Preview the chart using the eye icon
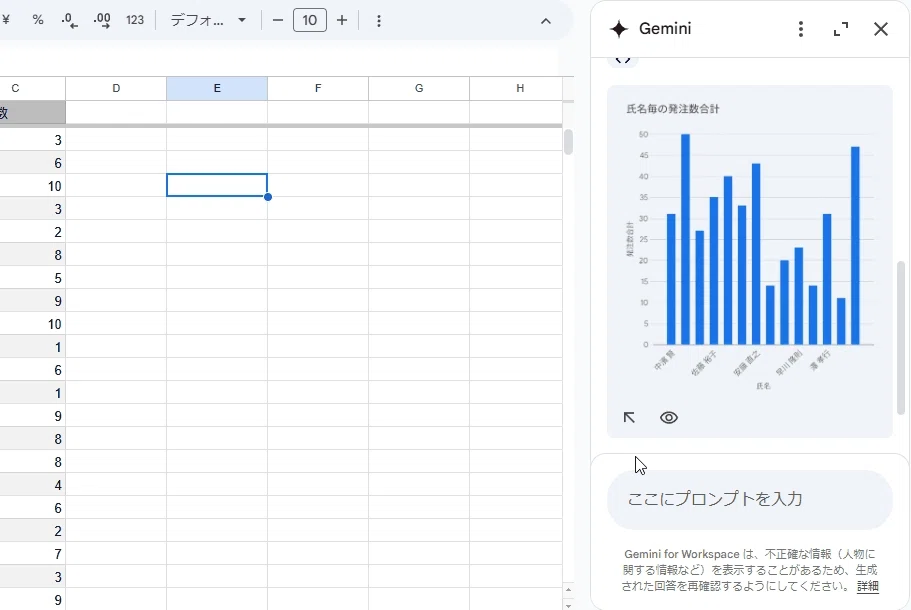Screen dimensions: 911x610 (669, 417)
